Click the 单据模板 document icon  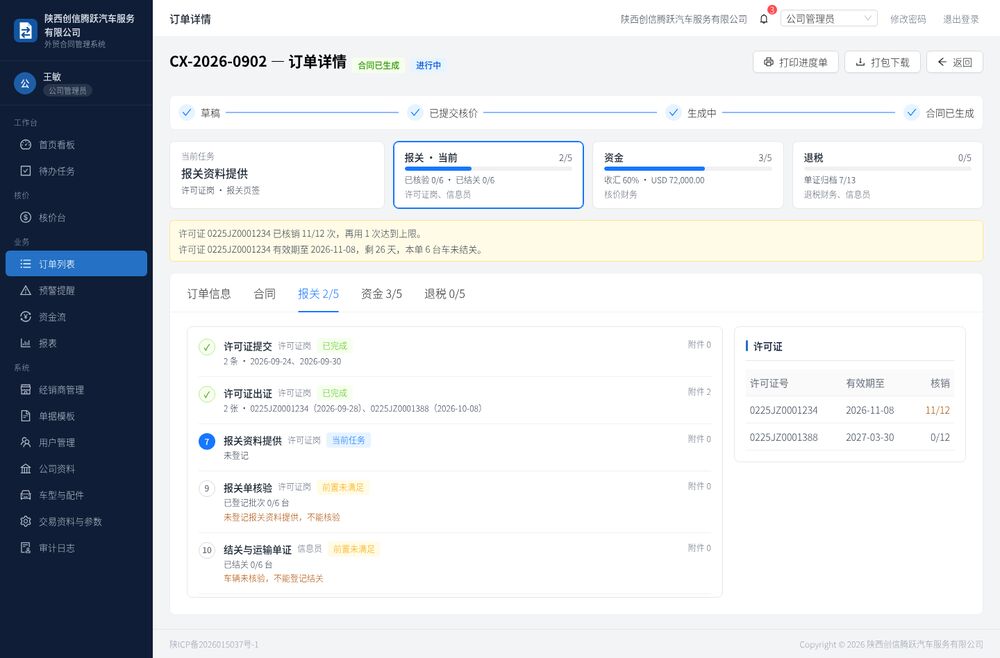[26, 416]
